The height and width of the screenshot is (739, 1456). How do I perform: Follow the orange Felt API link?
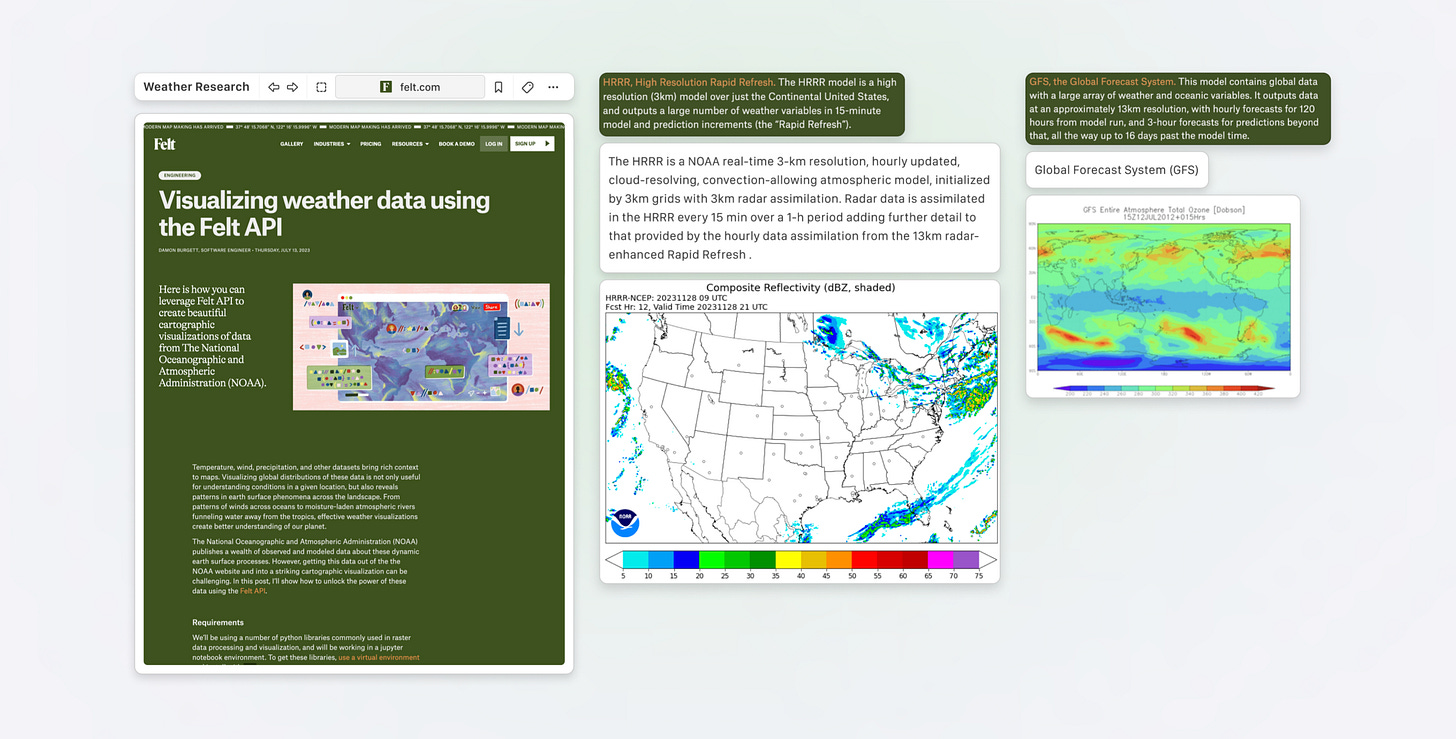pyautogui.click(x=253, y=591)
